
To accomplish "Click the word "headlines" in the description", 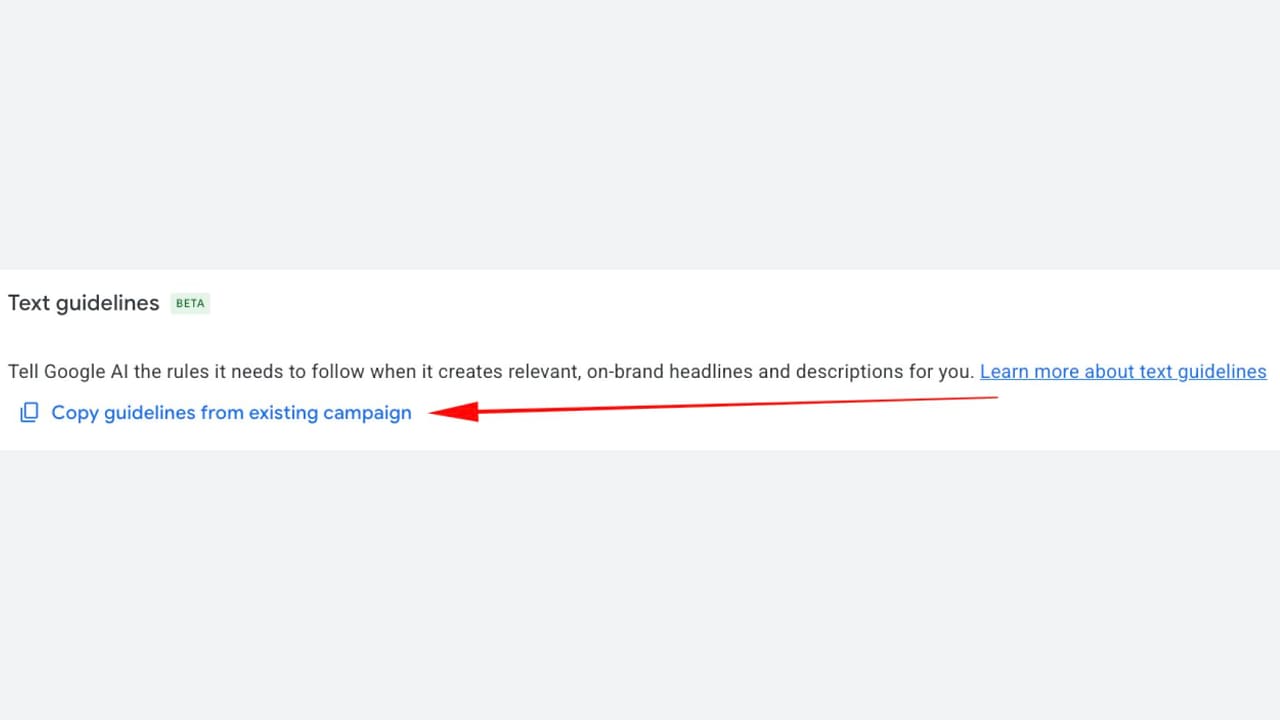I will click(711, 372).
